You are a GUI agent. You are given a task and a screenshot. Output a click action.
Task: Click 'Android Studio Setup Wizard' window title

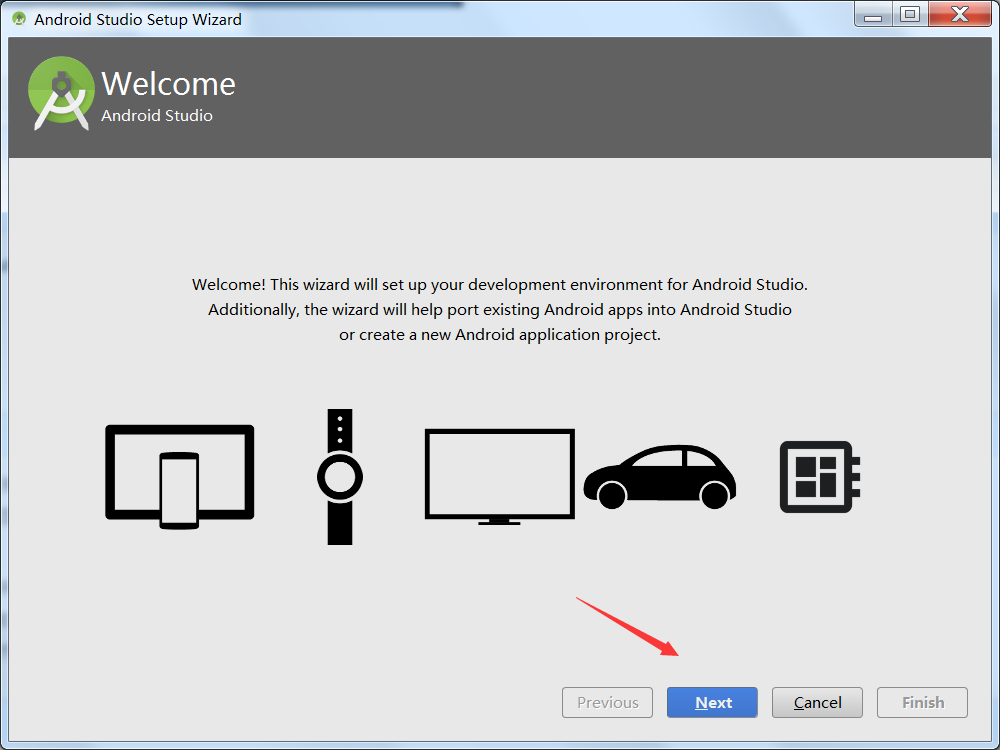[138, 20]
